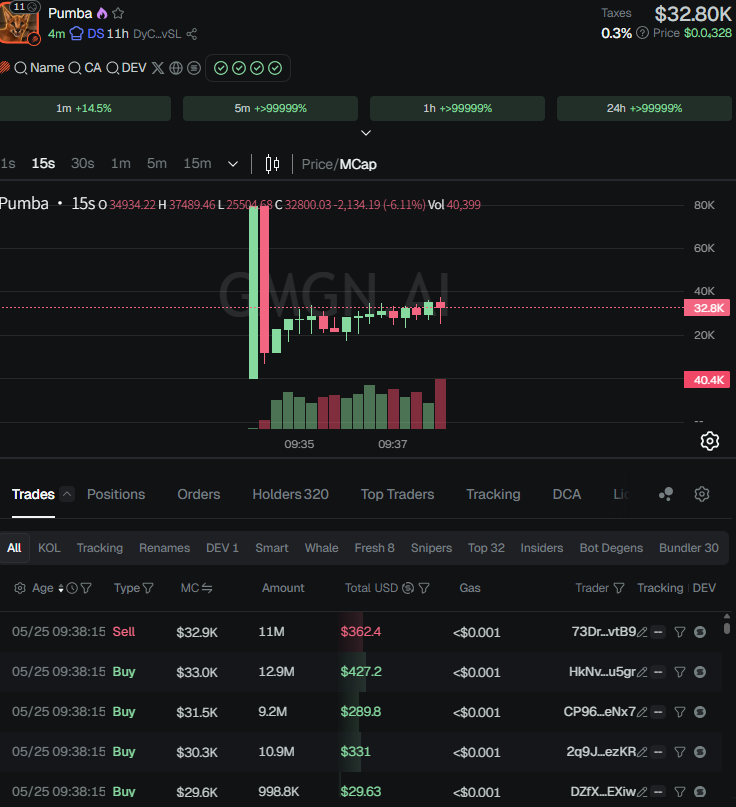Switch chart style via candlestick icon
This screenshot has width=736, height=807.
[272, 164]
